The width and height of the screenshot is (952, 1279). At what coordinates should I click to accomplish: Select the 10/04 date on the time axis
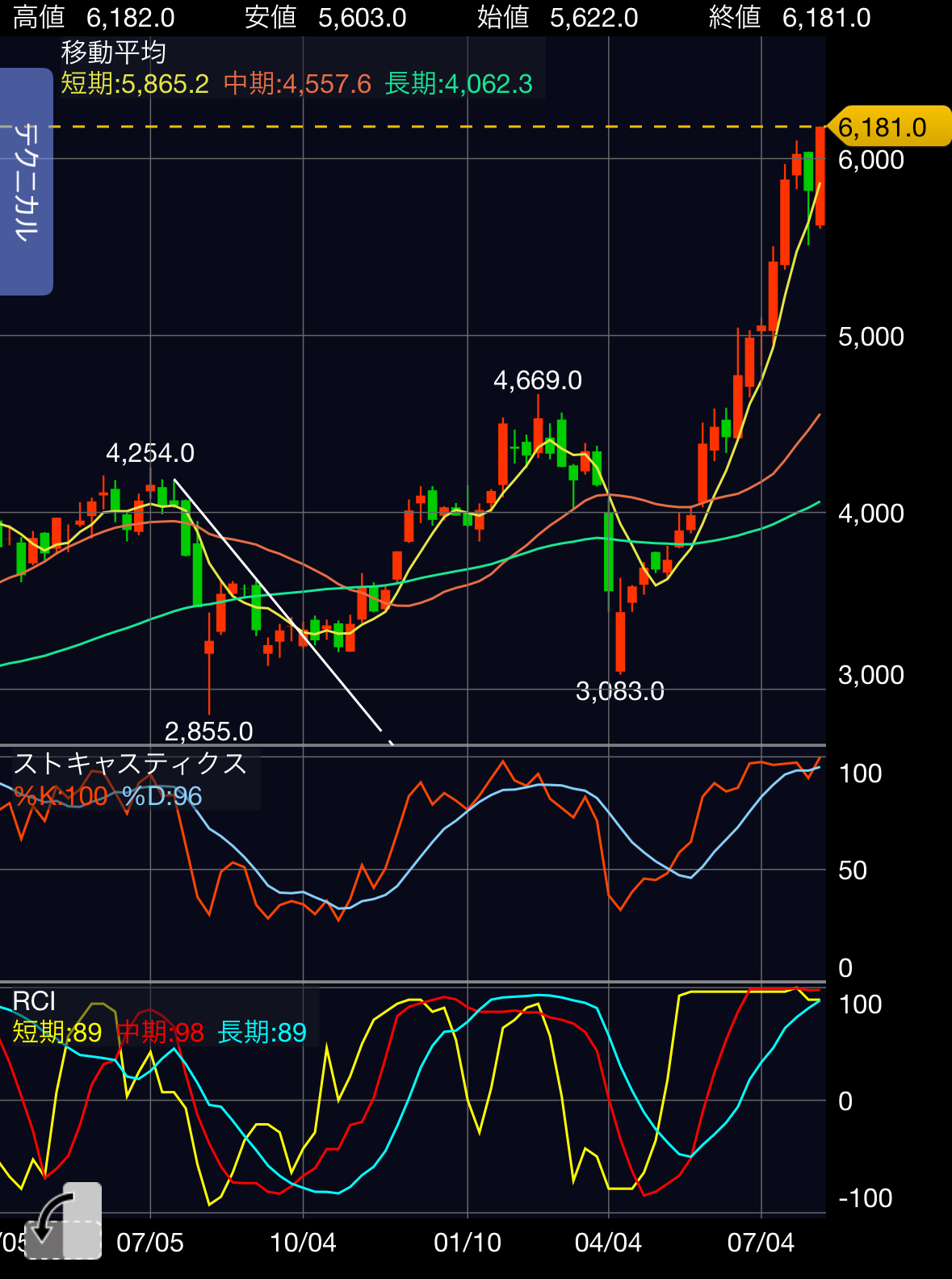[303, 1242]
